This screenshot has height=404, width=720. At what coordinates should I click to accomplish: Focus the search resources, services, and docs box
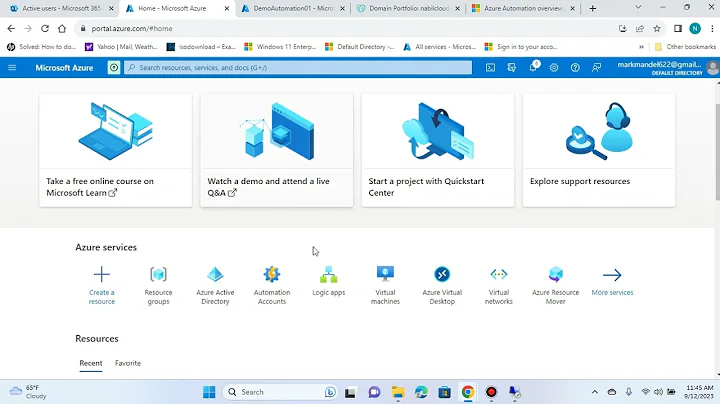[298, 67]
